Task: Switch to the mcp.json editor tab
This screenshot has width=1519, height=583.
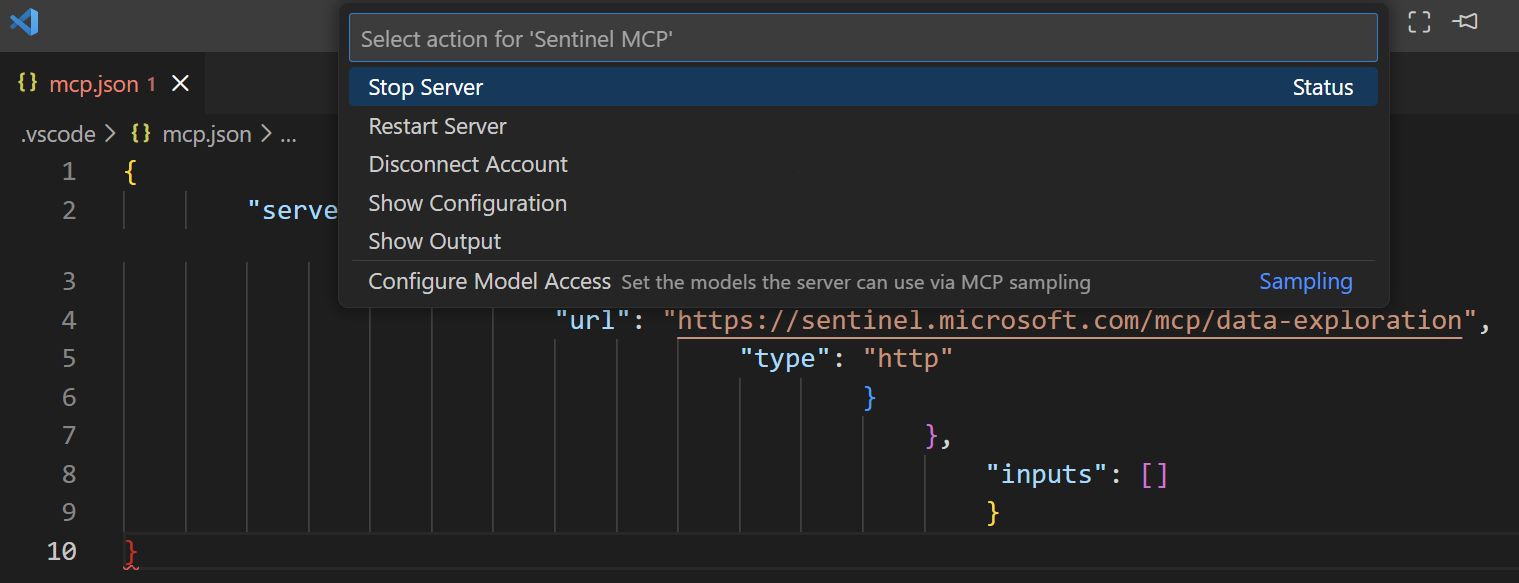Action: [93, 84]
